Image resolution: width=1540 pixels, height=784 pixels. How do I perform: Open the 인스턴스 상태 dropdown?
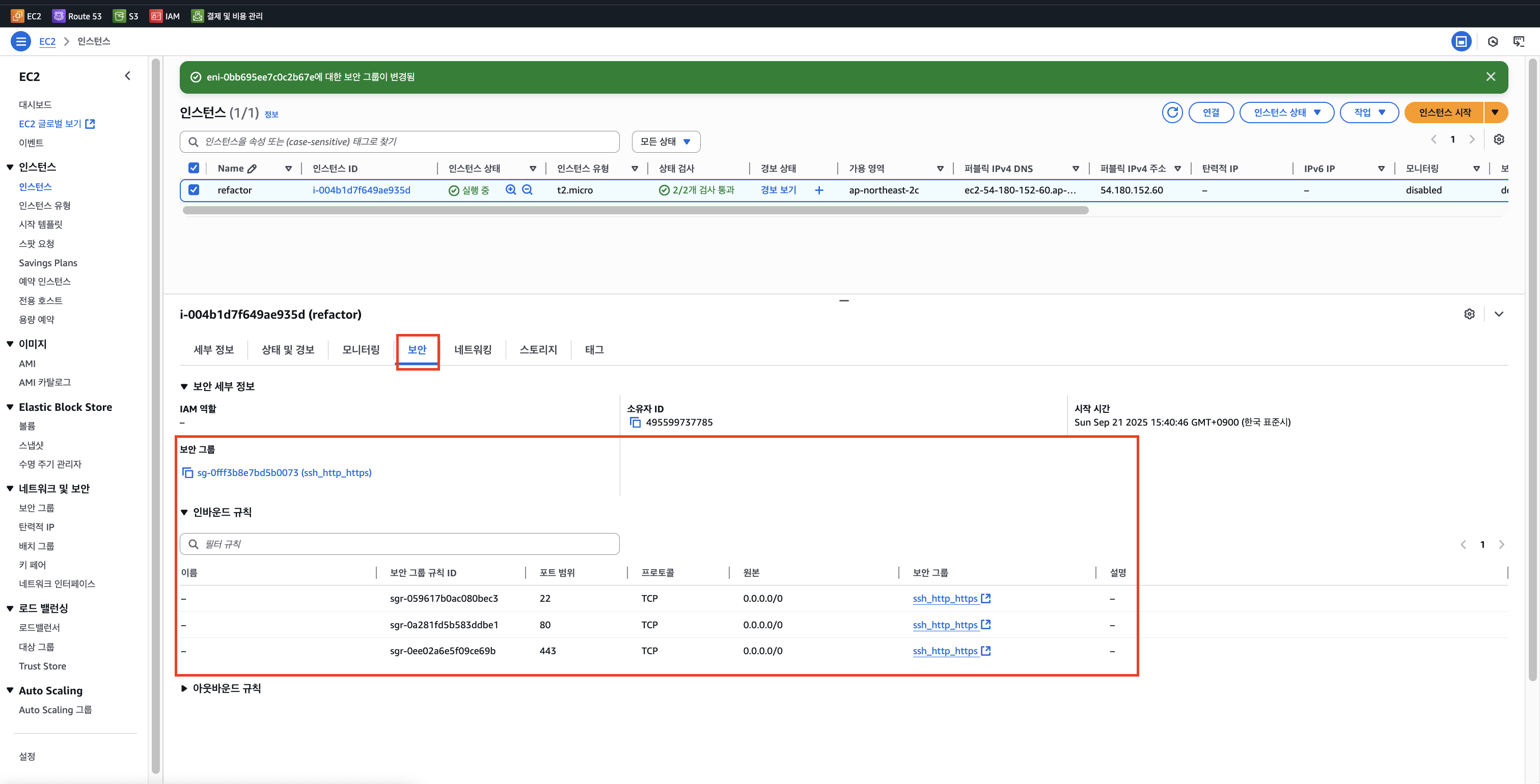[x=1286, y=113]
